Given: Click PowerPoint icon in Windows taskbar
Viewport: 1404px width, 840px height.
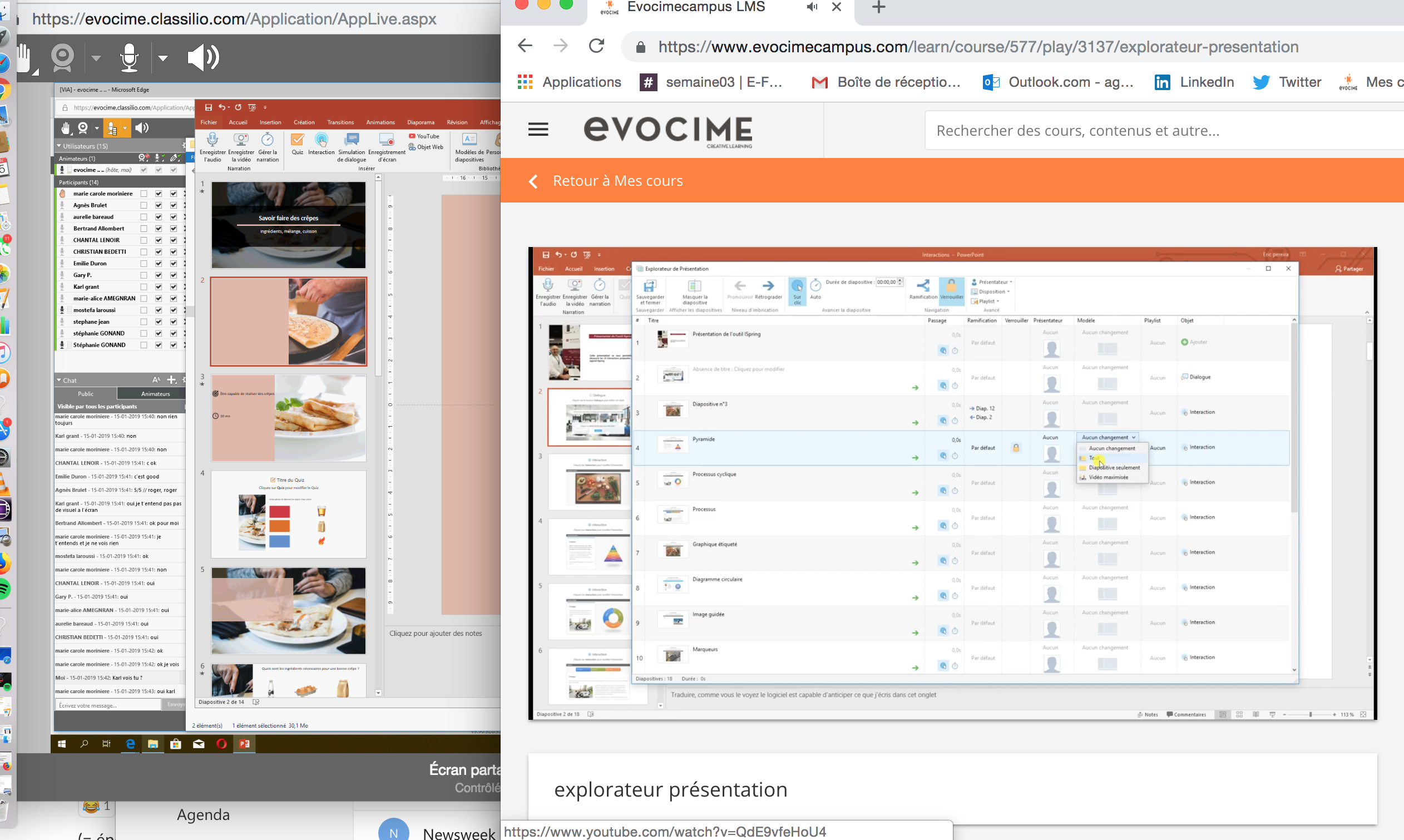Looking at the screenshot, I should pos(244,744).
